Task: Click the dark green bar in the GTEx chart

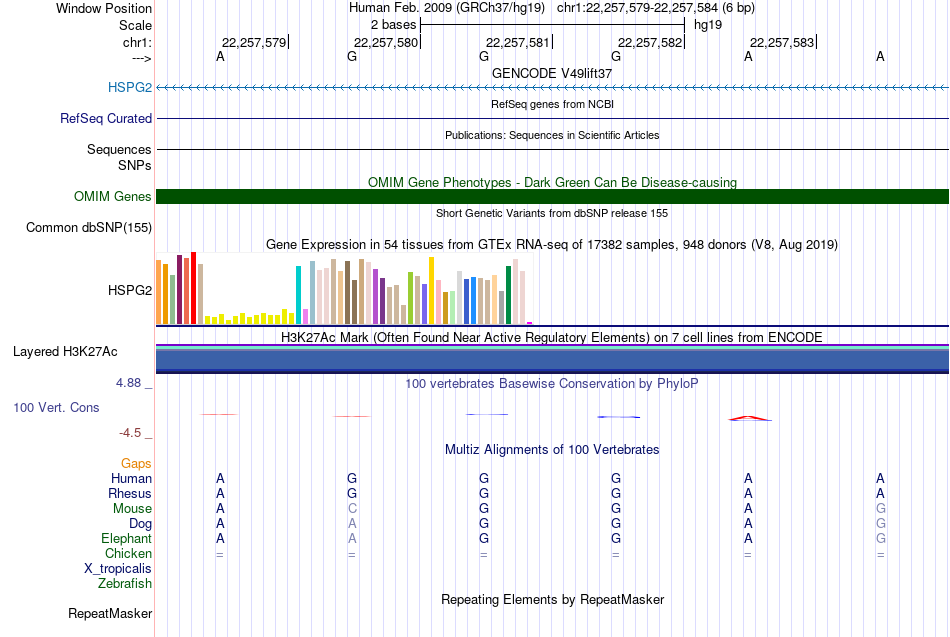Action: pyautogui.click(x=508, y=295)
